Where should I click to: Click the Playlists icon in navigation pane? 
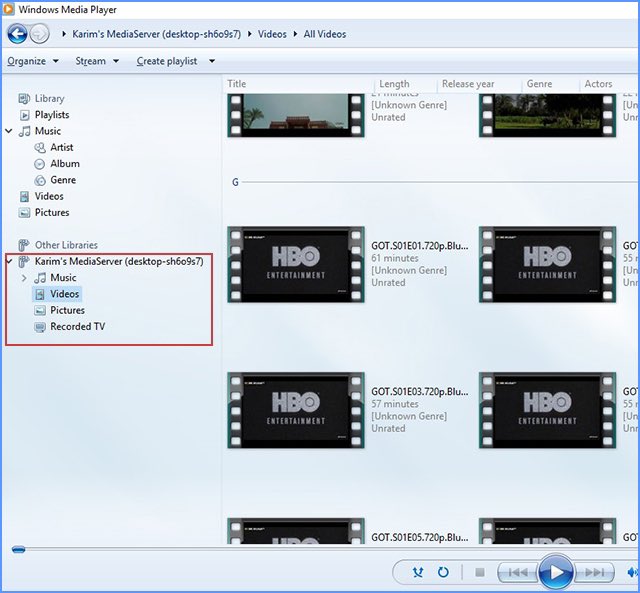[24, 115]
